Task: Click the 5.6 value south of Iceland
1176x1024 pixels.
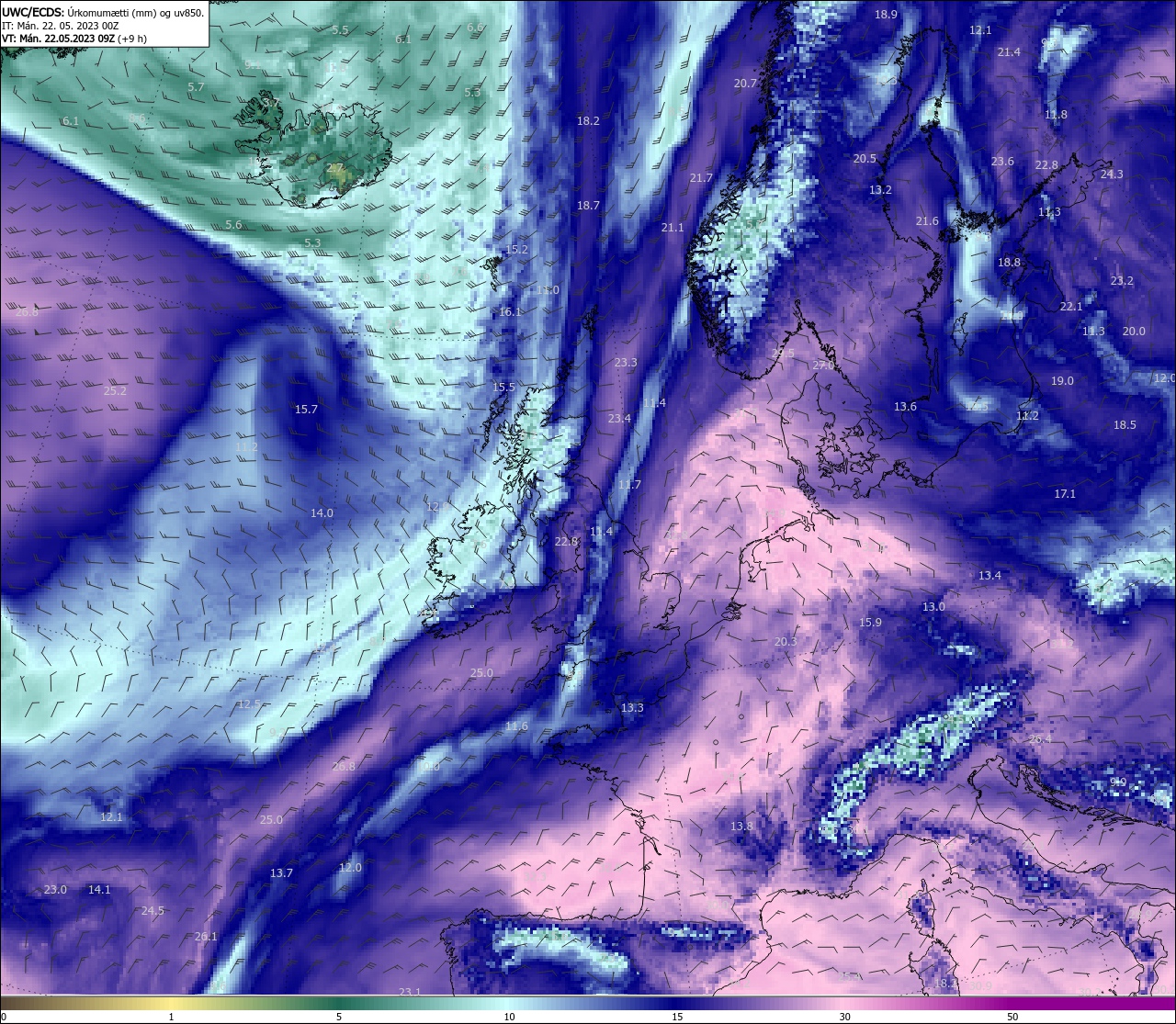Action: point(233,225)
